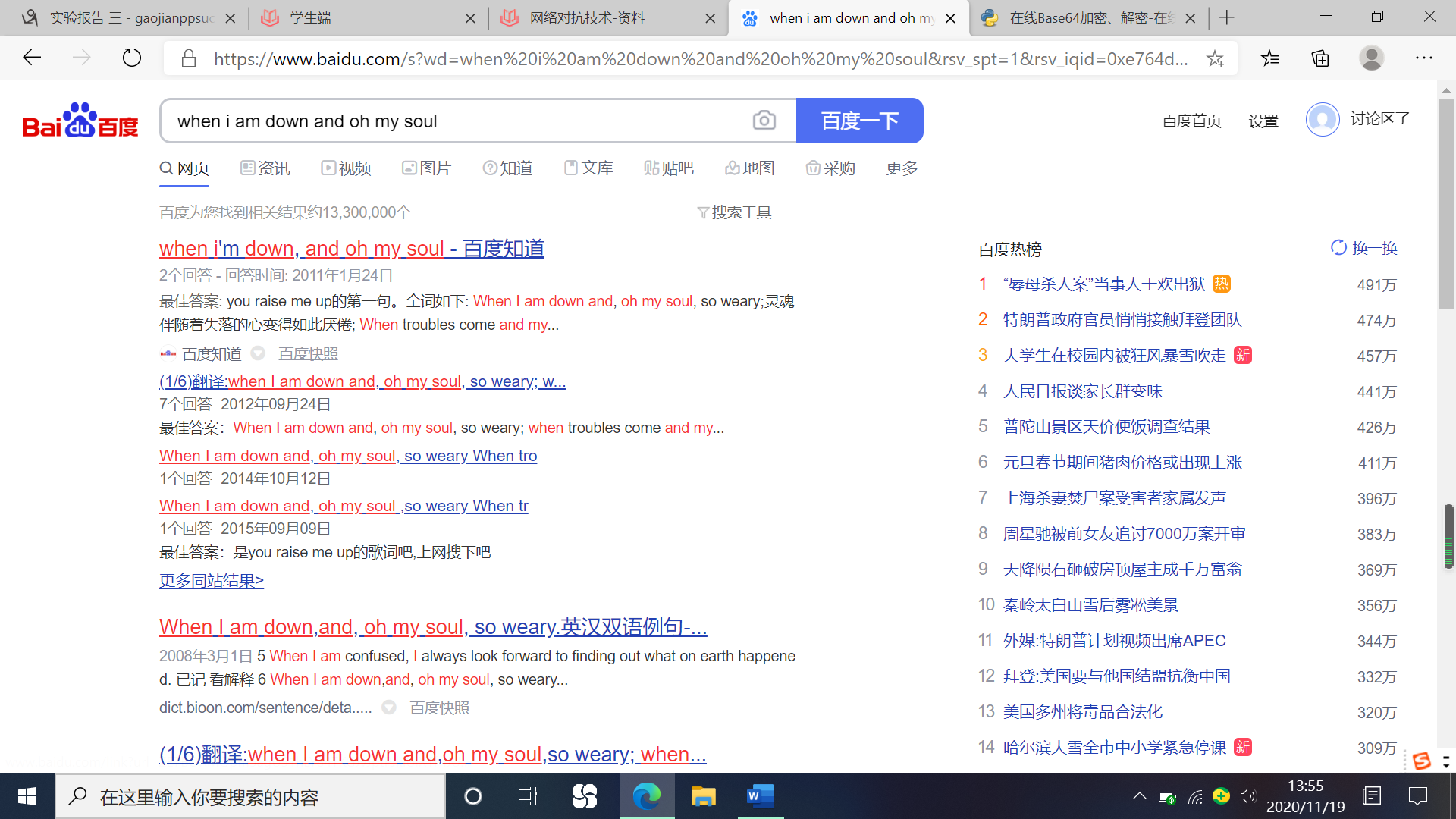1456x819 pixels.
Task: Open the browser profile avatar
Action: (x=1371, y=58)
